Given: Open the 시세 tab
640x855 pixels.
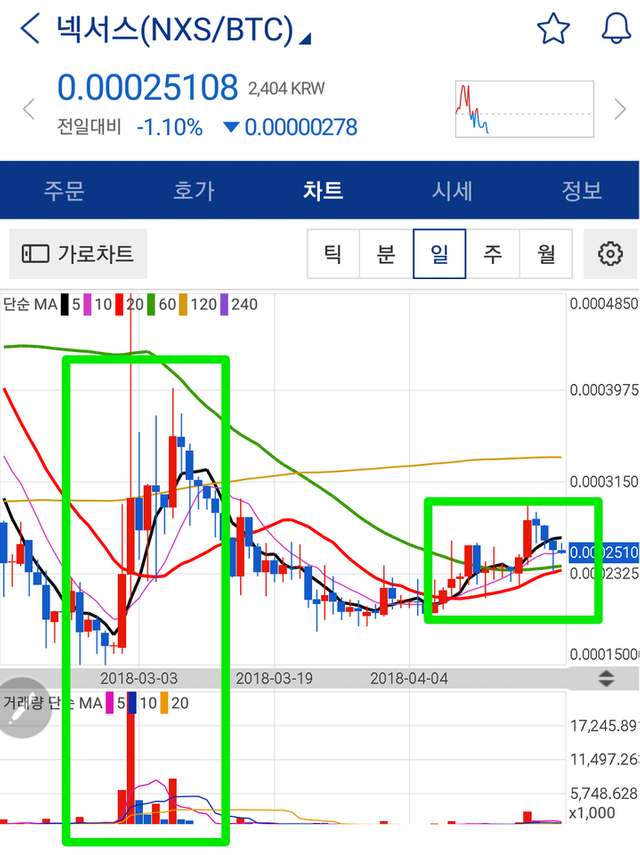Looking at the screenshot, I should [452, 190].
